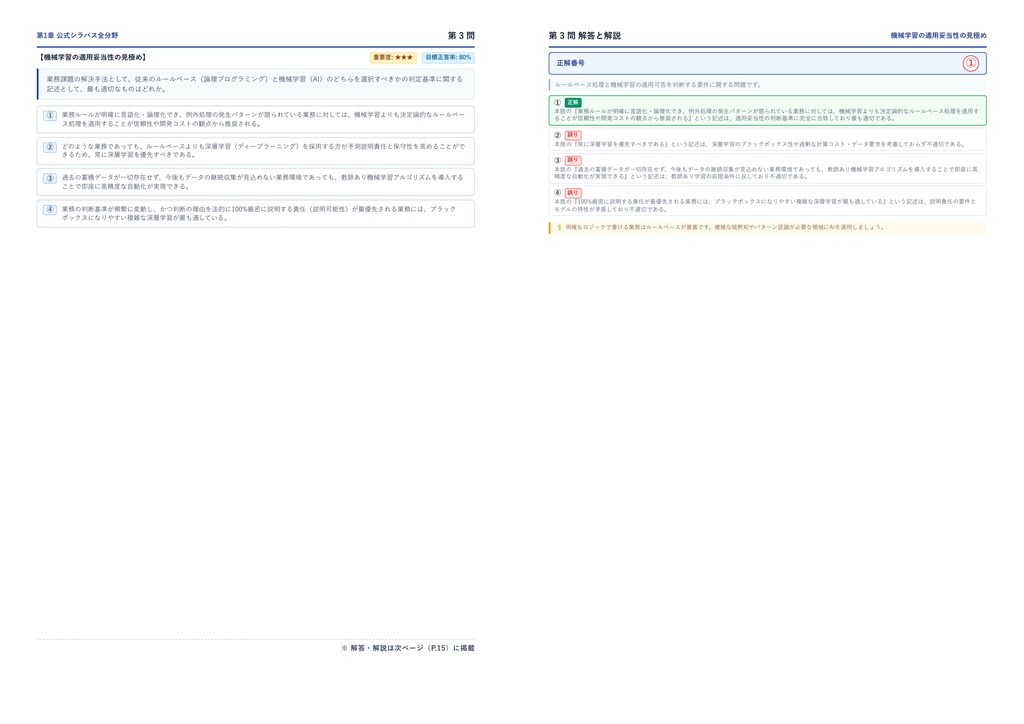
Task: Click explanation text starting 本肢の『業務ルールが明確に
Action: coord(767,115)
